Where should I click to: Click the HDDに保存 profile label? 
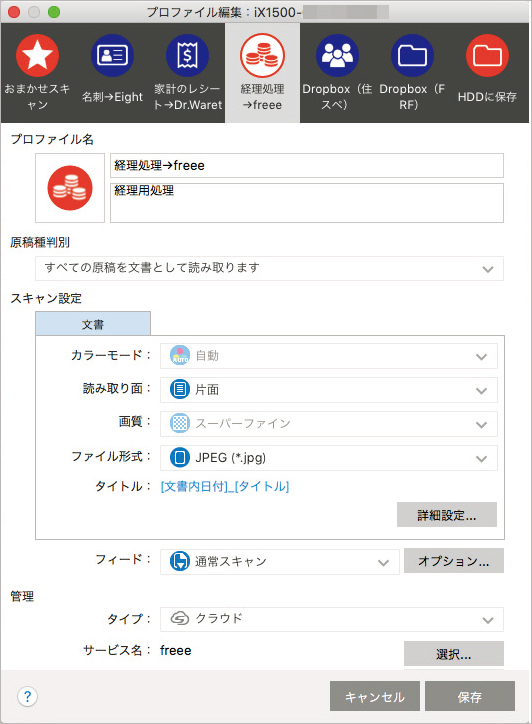487,97
